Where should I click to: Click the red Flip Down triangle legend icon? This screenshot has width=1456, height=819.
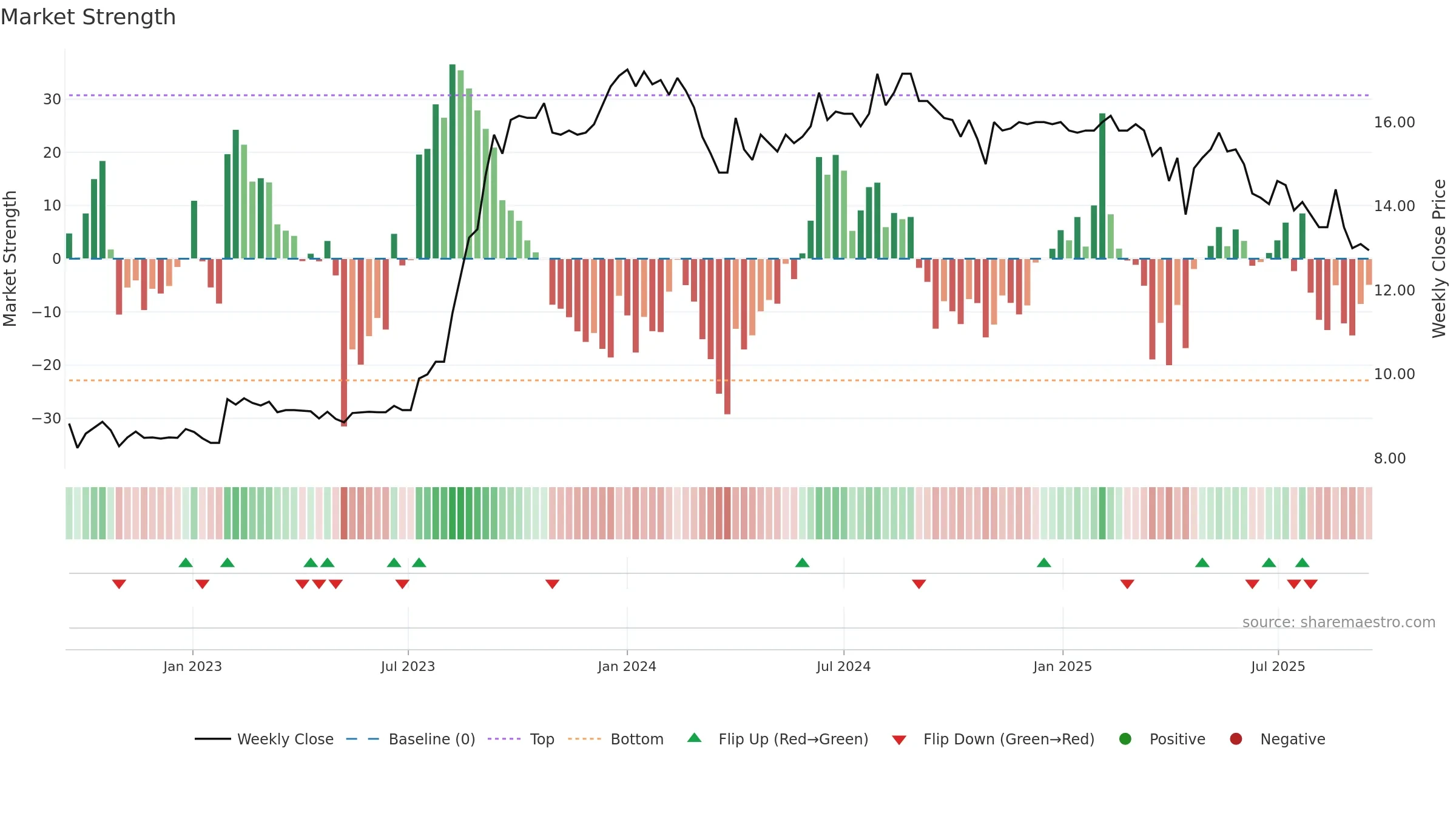click(899, 740)
